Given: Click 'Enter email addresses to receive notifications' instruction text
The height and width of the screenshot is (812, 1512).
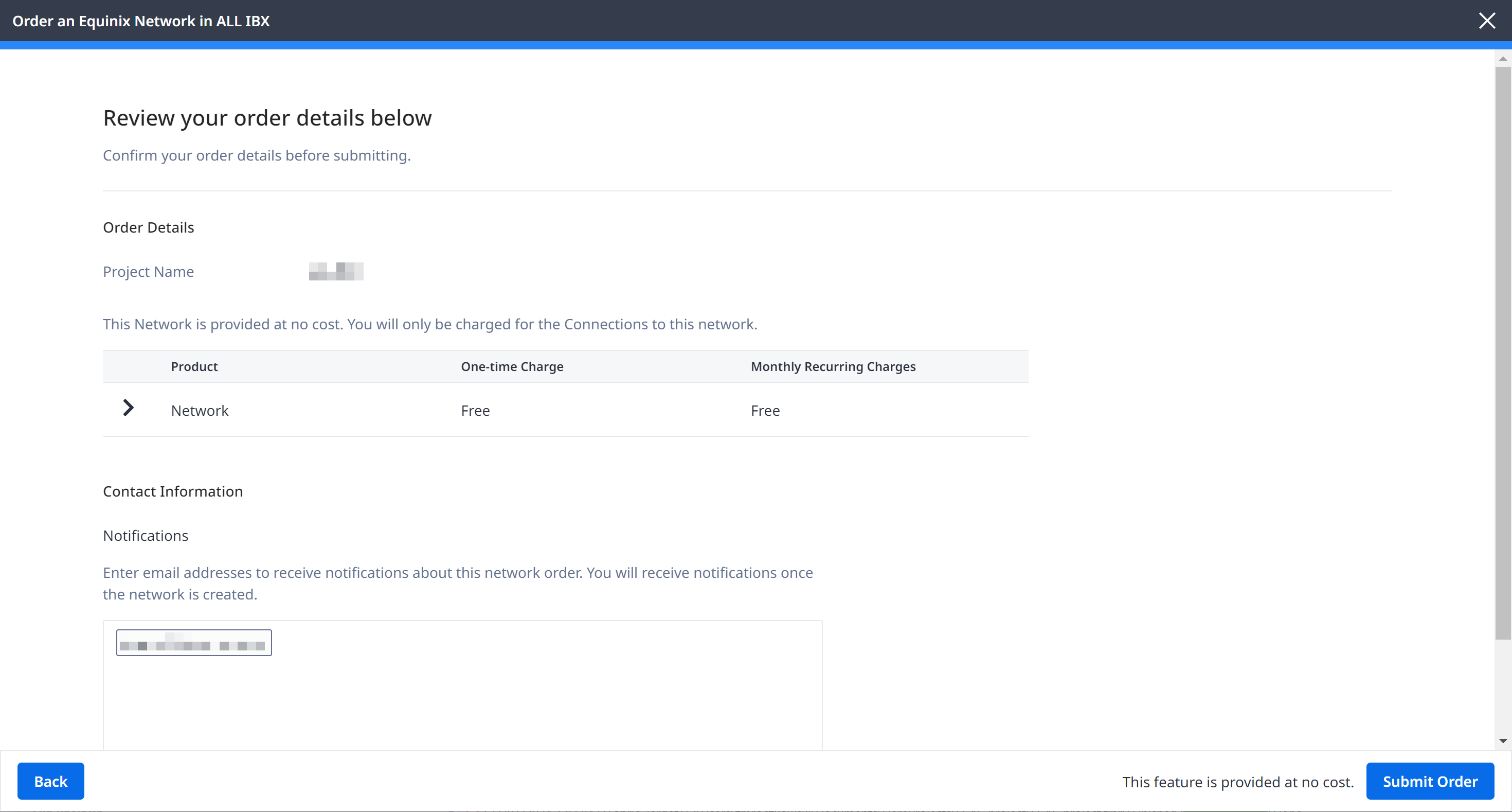Looking at the screenshot, I should (x=458, y=584).
